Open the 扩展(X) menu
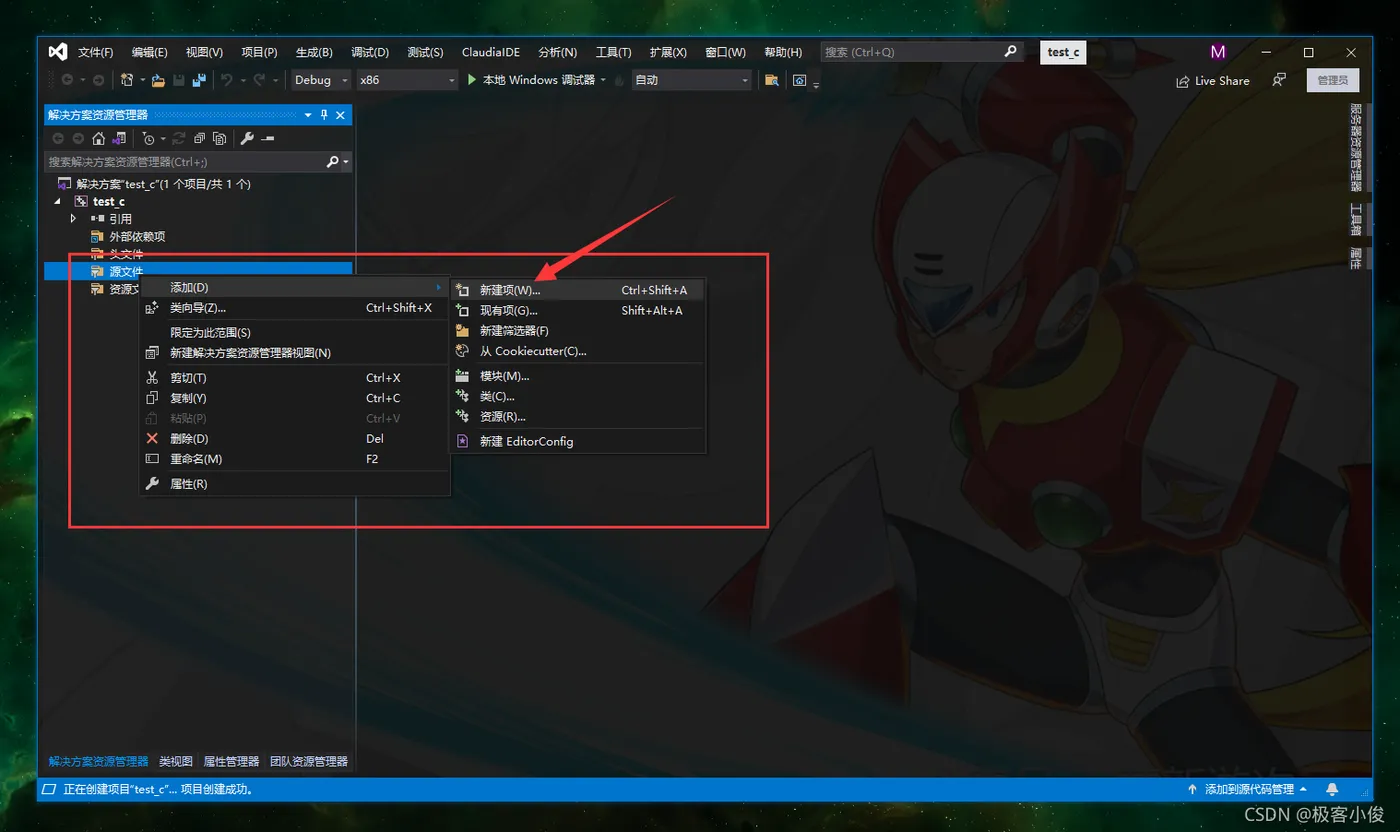1400x832 pixels. click(x=668, y=52)
